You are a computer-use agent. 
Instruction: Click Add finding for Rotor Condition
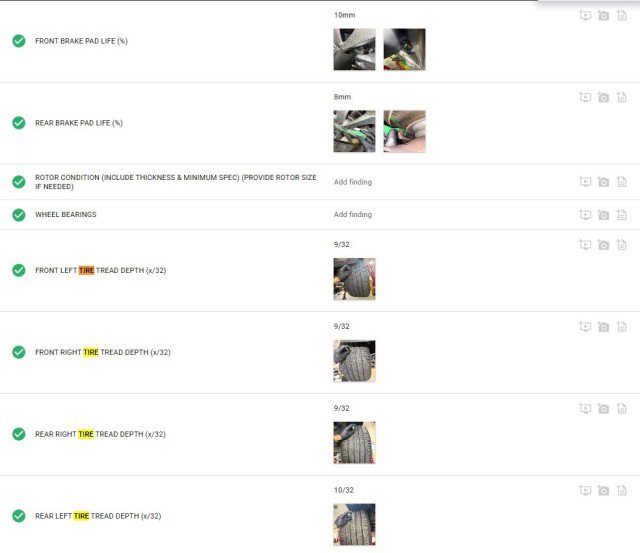point(353,182)
